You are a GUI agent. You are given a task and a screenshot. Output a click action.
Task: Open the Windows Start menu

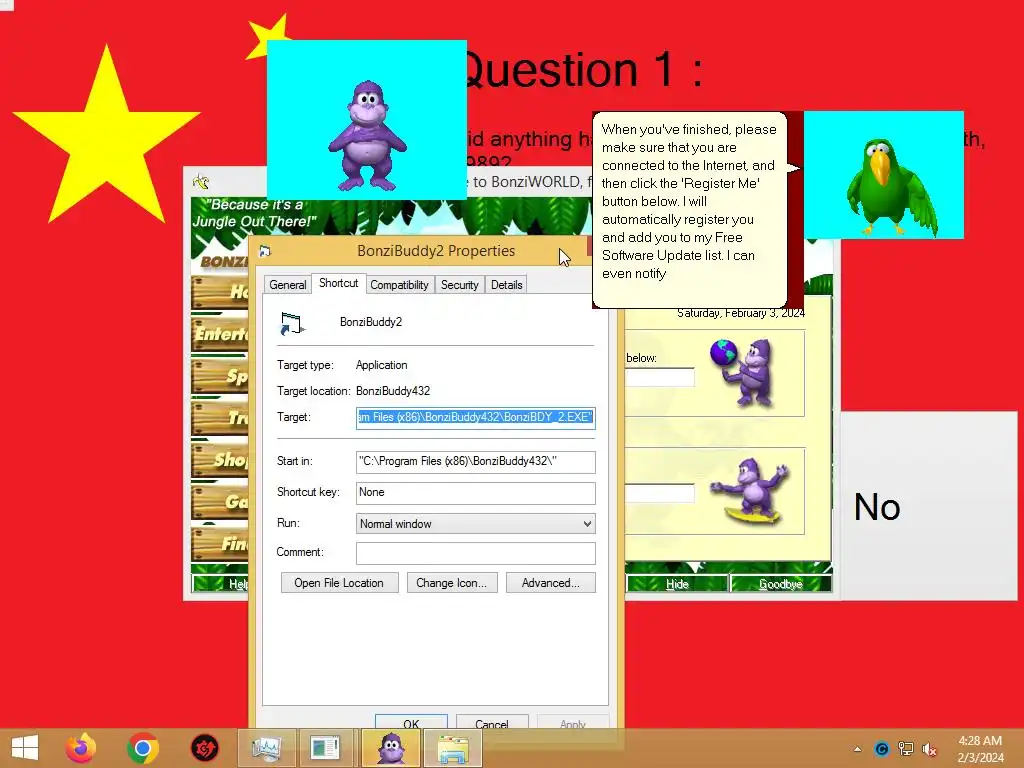pos(25,748)
